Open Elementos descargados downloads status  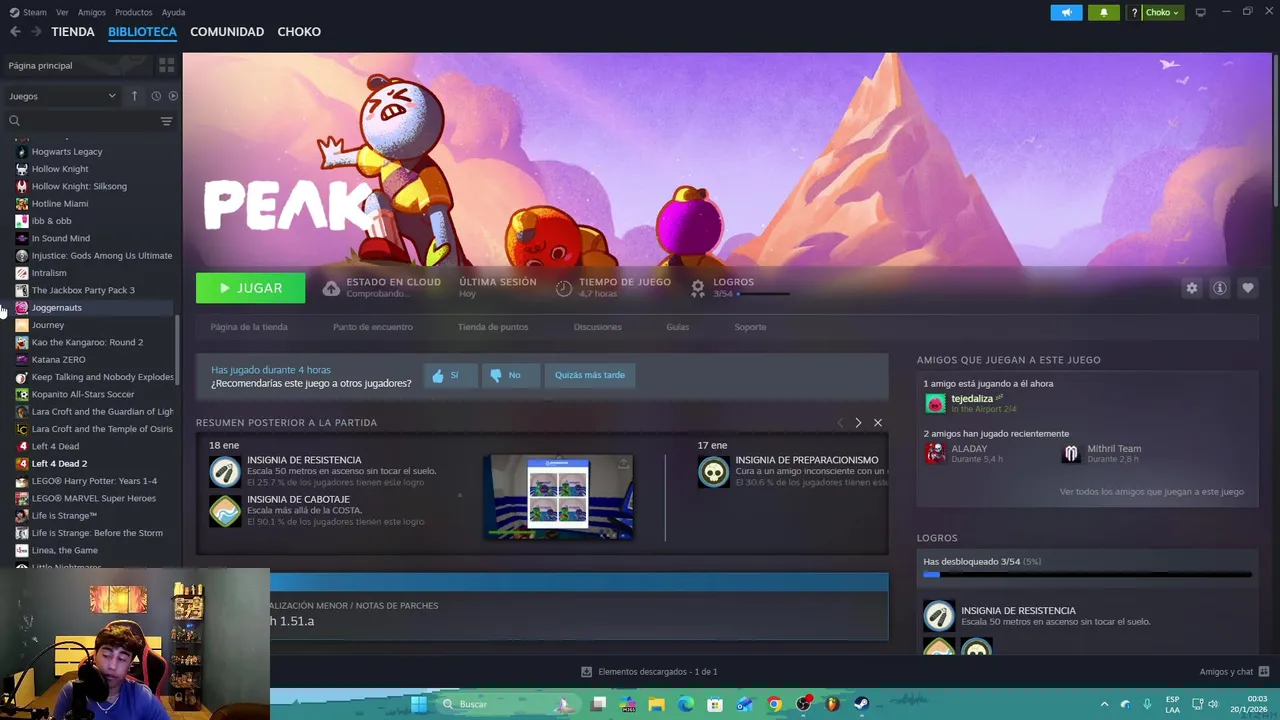649,671
